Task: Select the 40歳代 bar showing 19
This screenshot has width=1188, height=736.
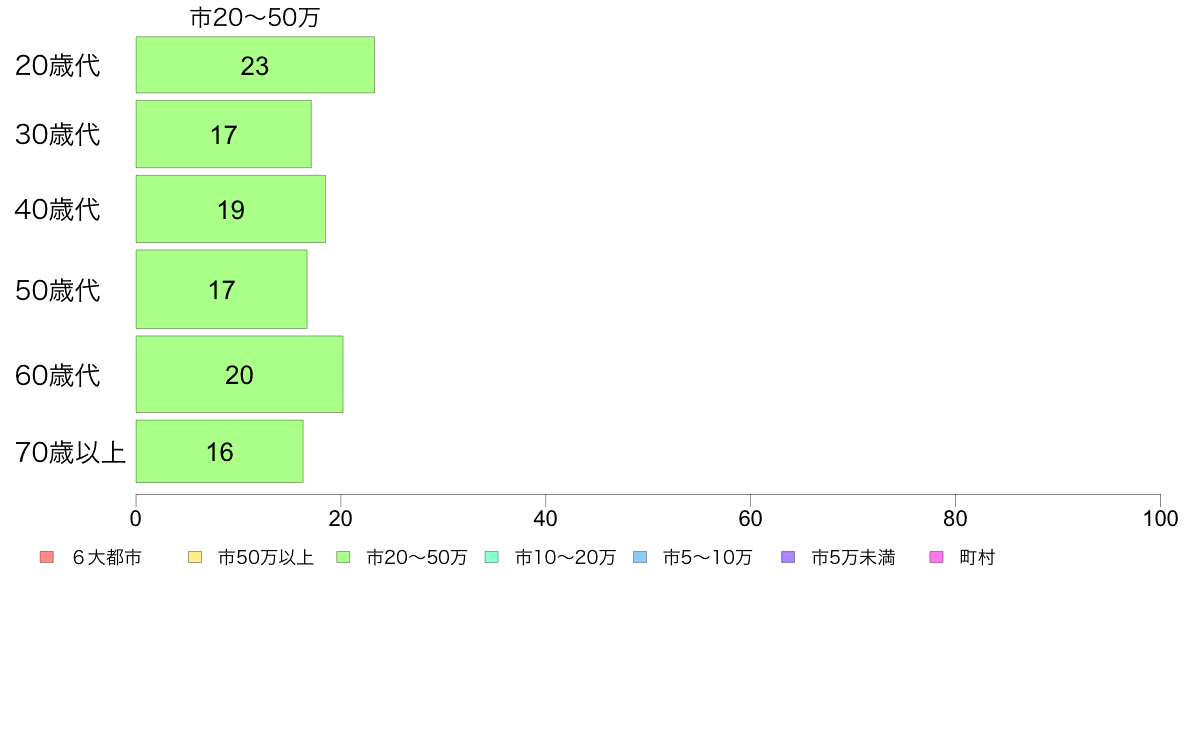Action: 231,209
